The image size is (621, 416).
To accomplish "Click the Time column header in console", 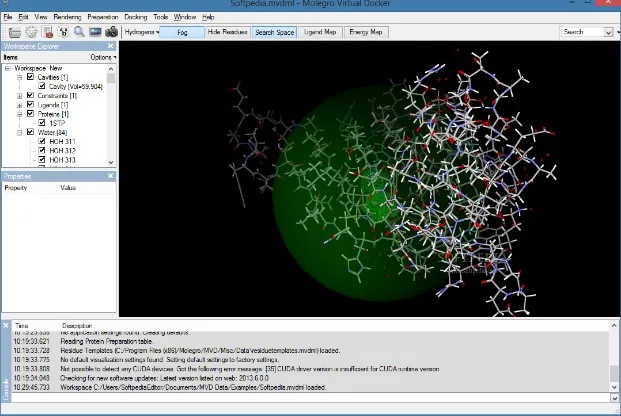I will point(22,326).
